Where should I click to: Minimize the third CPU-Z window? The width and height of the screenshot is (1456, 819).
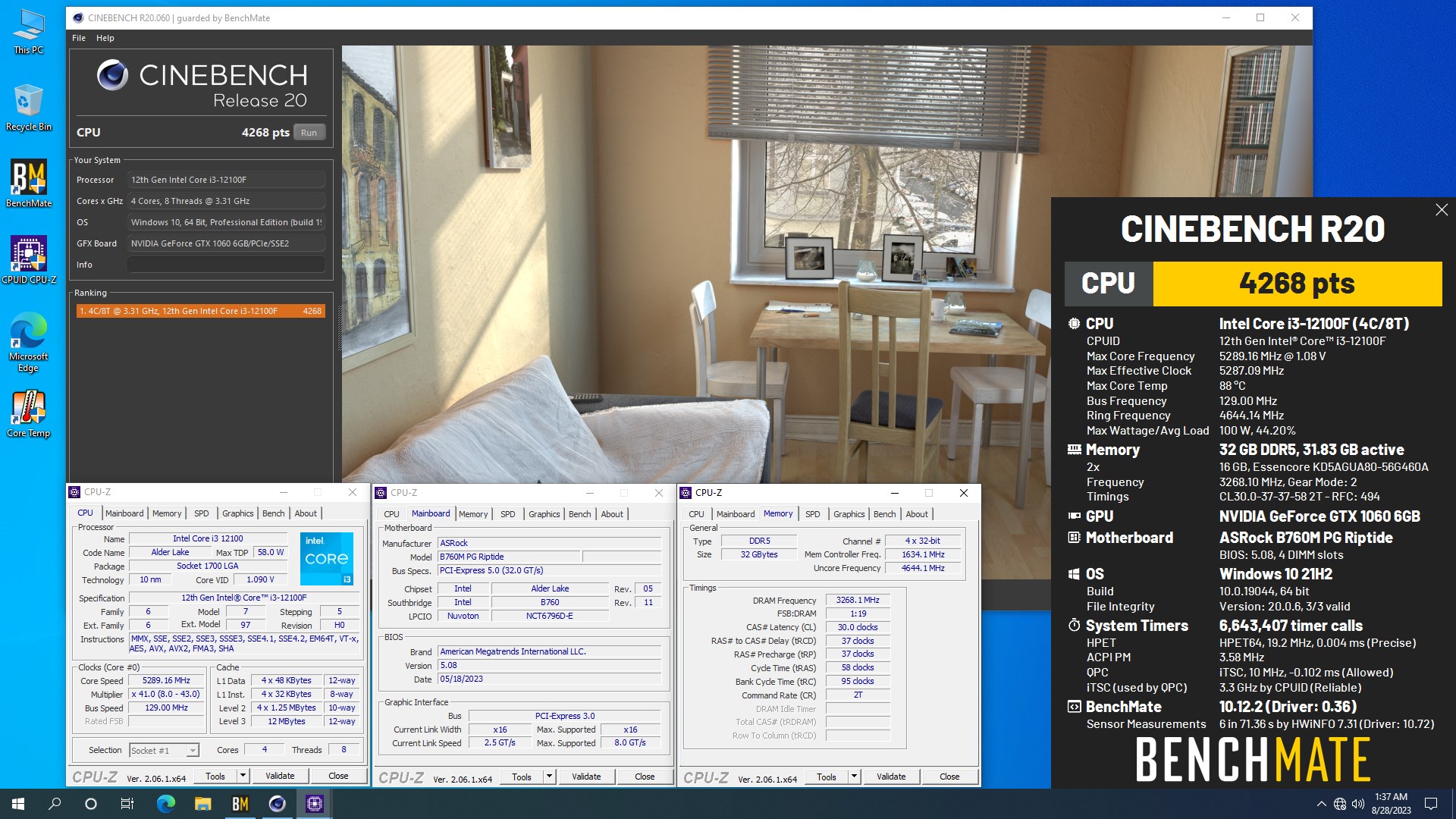pyautogui.click(x=894, y=493)
